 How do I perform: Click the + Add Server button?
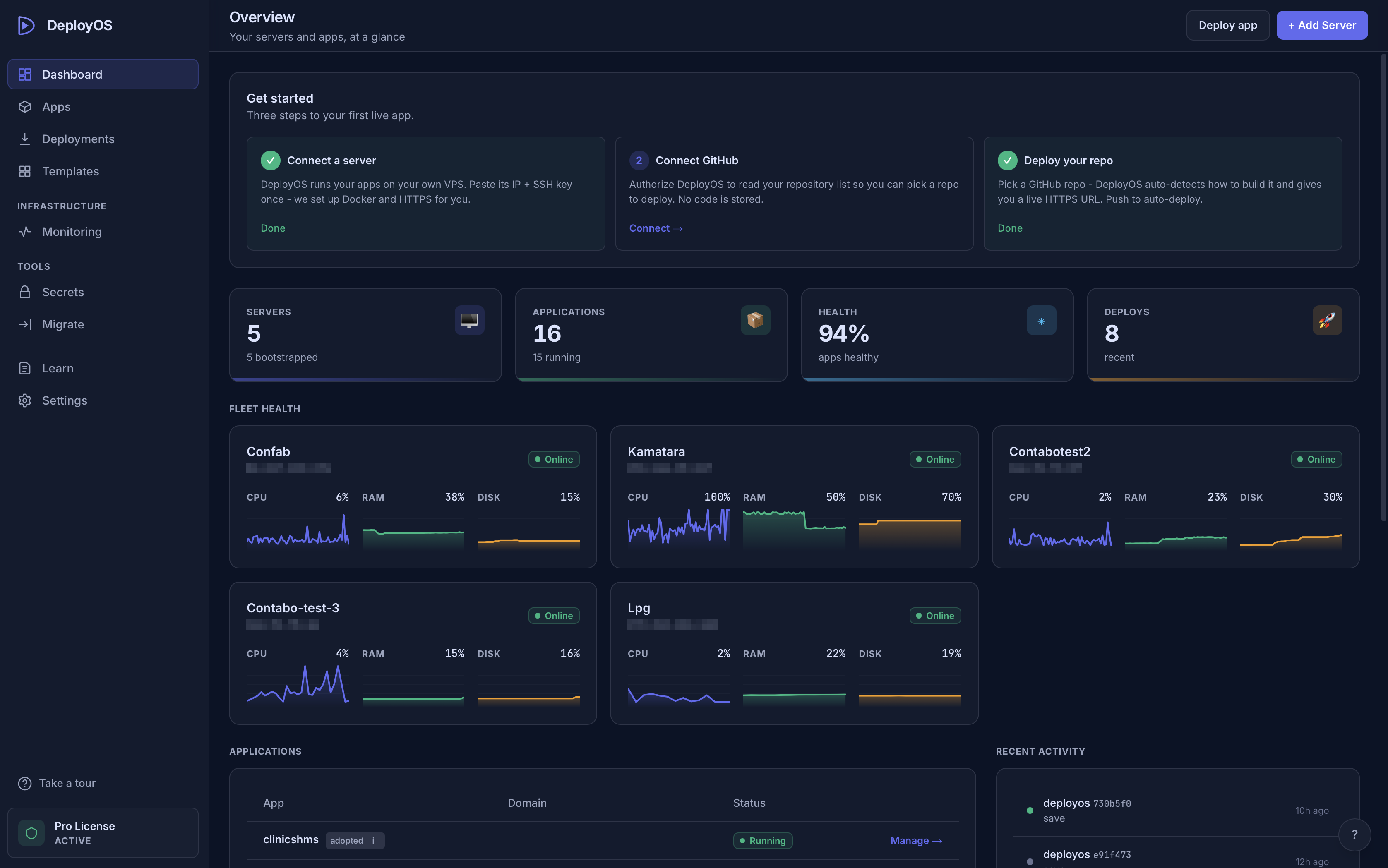[1322, 25]
